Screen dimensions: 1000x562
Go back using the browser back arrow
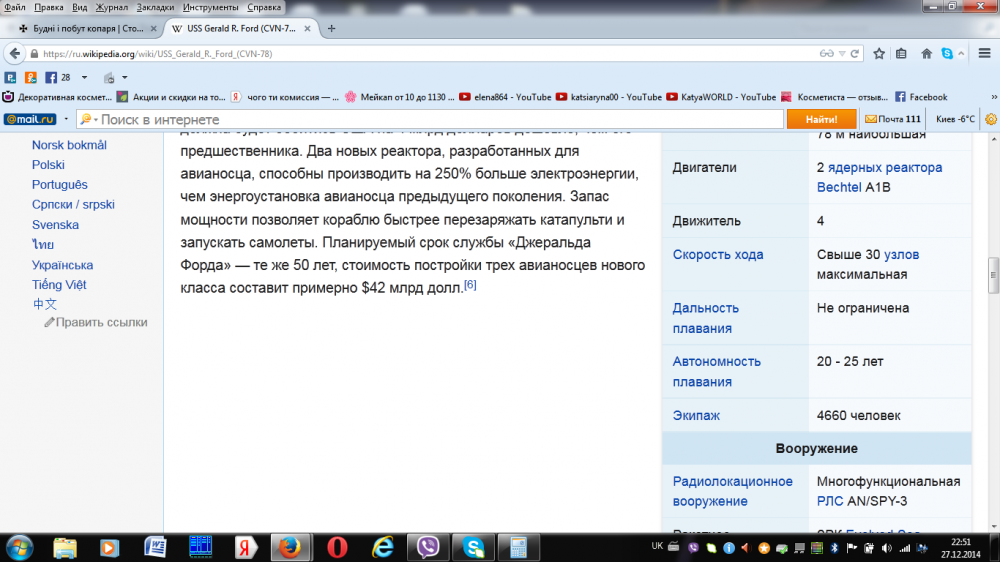click(x=15, y=54)
